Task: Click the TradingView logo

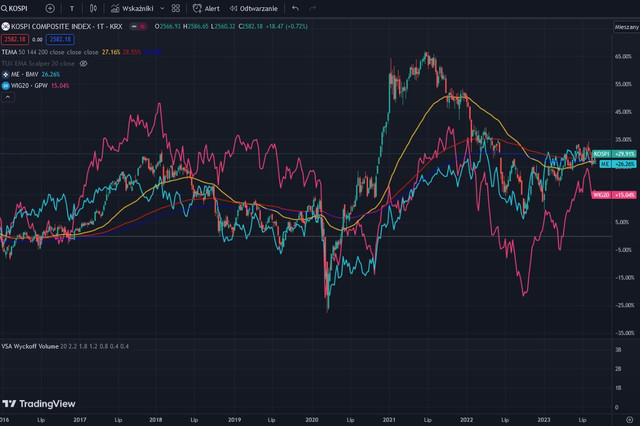Action: click(x=39, y=404)
